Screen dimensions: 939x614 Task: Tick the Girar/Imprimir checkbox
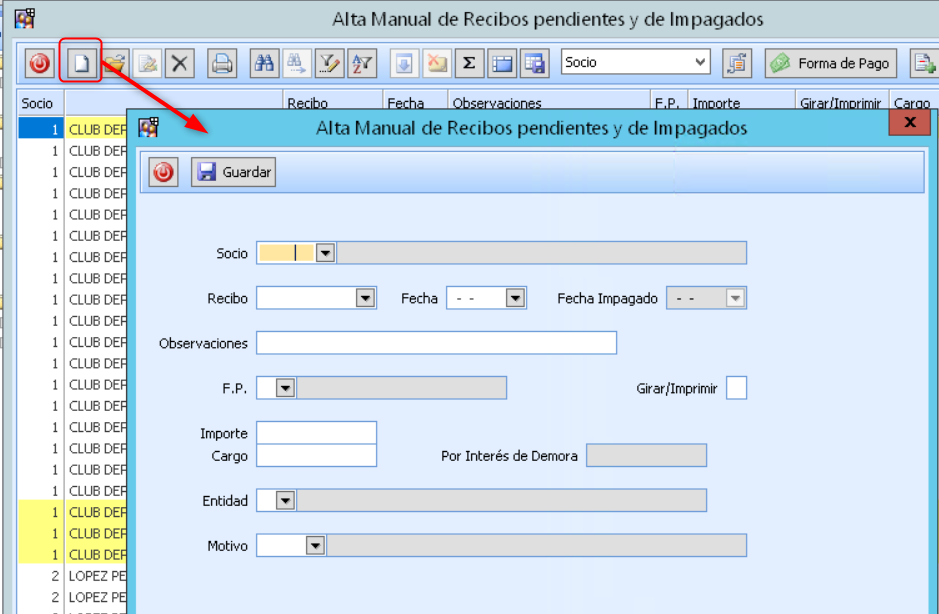point(736,388)
